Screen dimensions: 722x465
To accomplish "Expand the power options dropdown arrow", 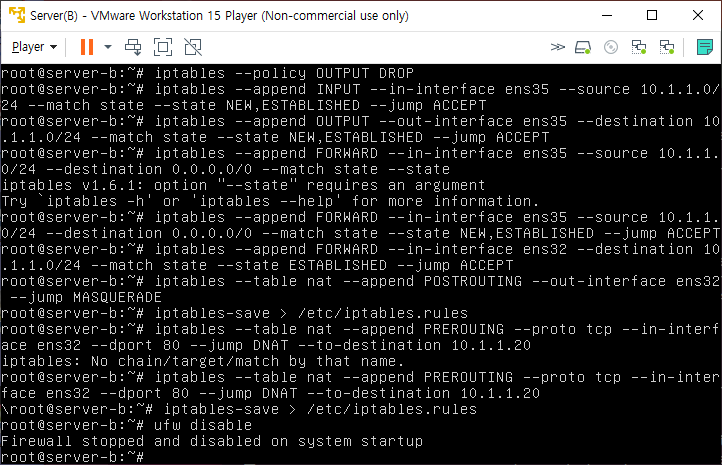I will pyautogui.click(x=108, y=47).
